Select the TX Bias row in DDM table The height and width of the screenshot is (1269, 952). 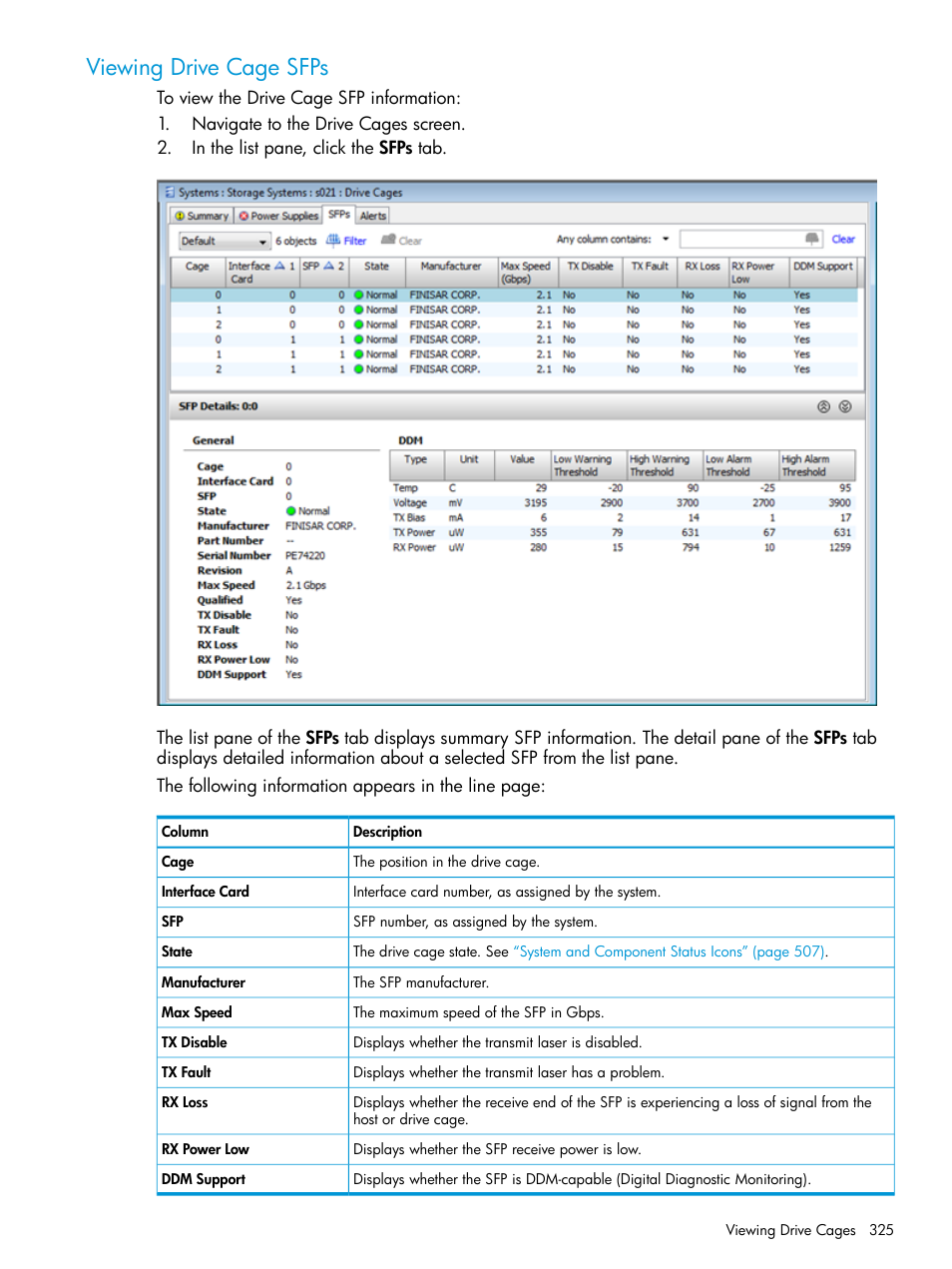[622, 518]
